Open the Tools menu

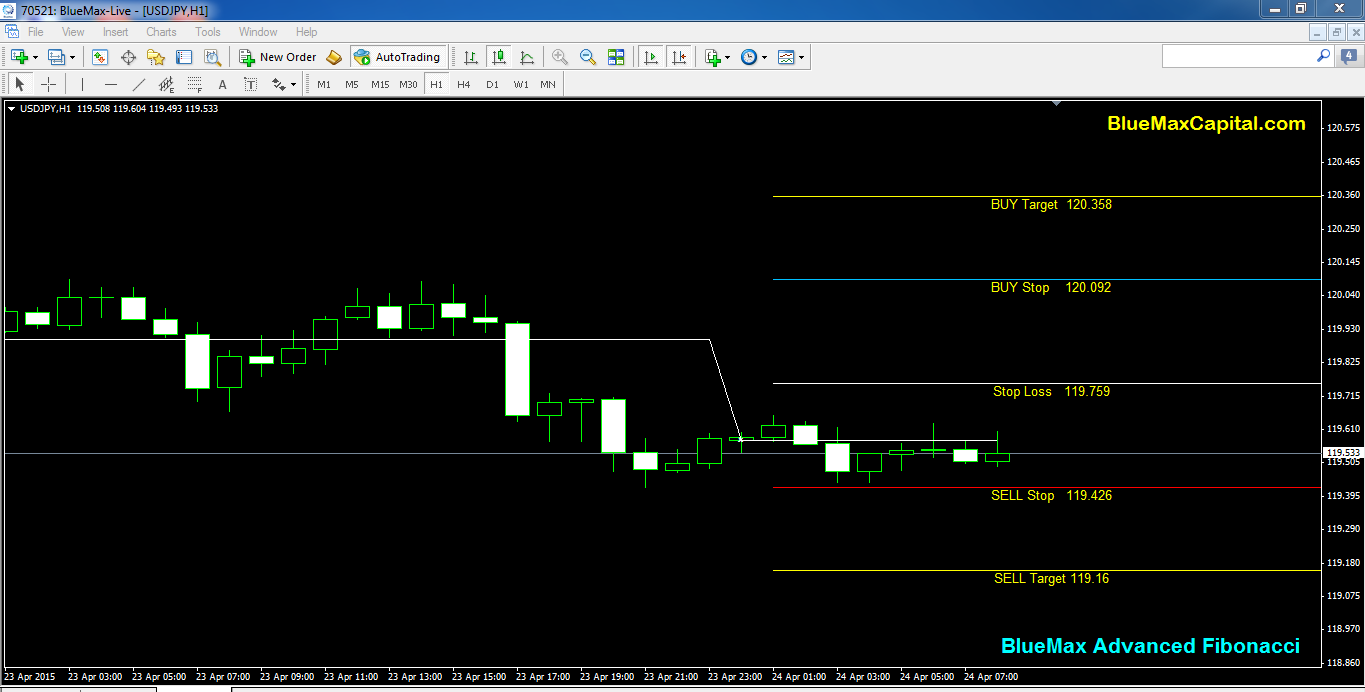point(208,32)
